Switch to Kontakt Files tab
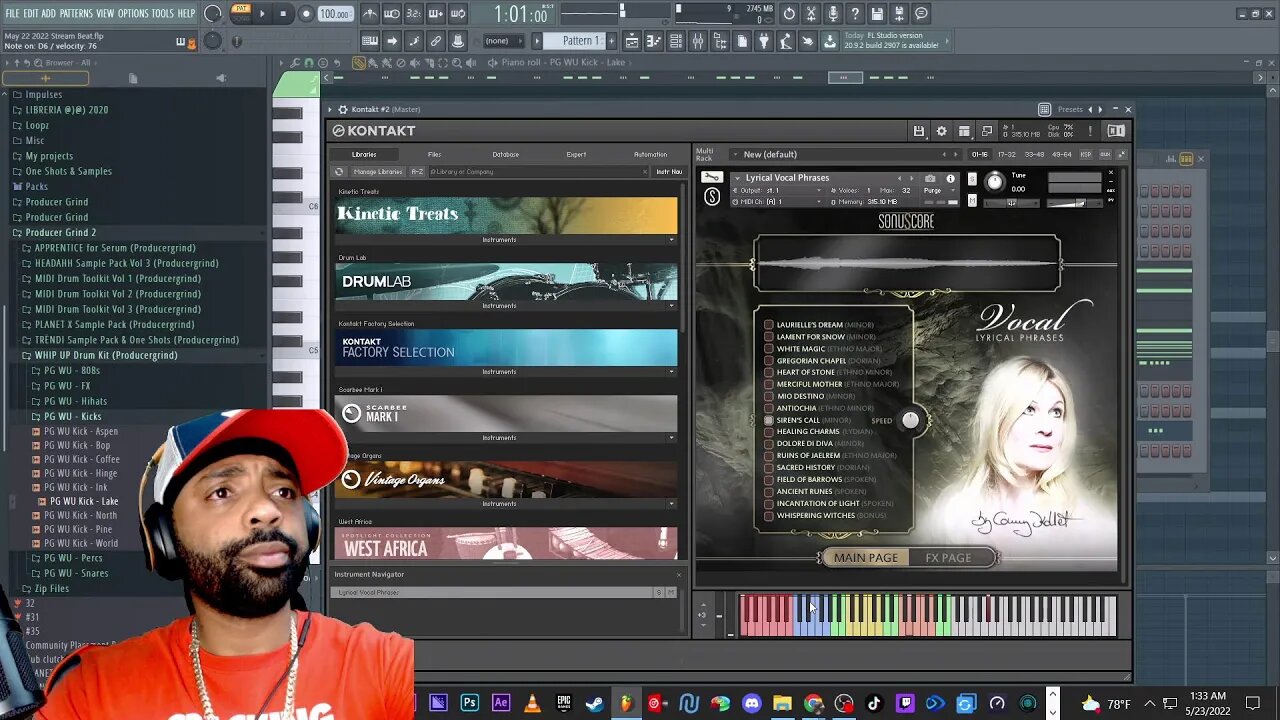 (x=434, y=155)
